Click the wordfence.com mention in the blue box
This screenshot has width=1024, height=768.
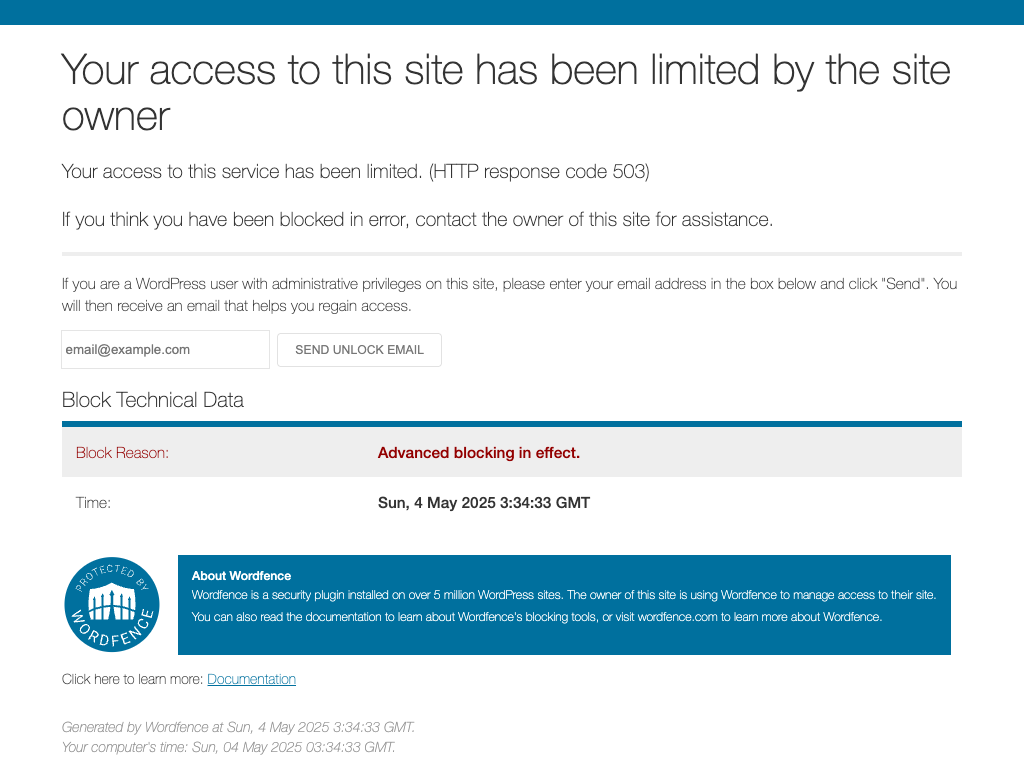(677, 617)
